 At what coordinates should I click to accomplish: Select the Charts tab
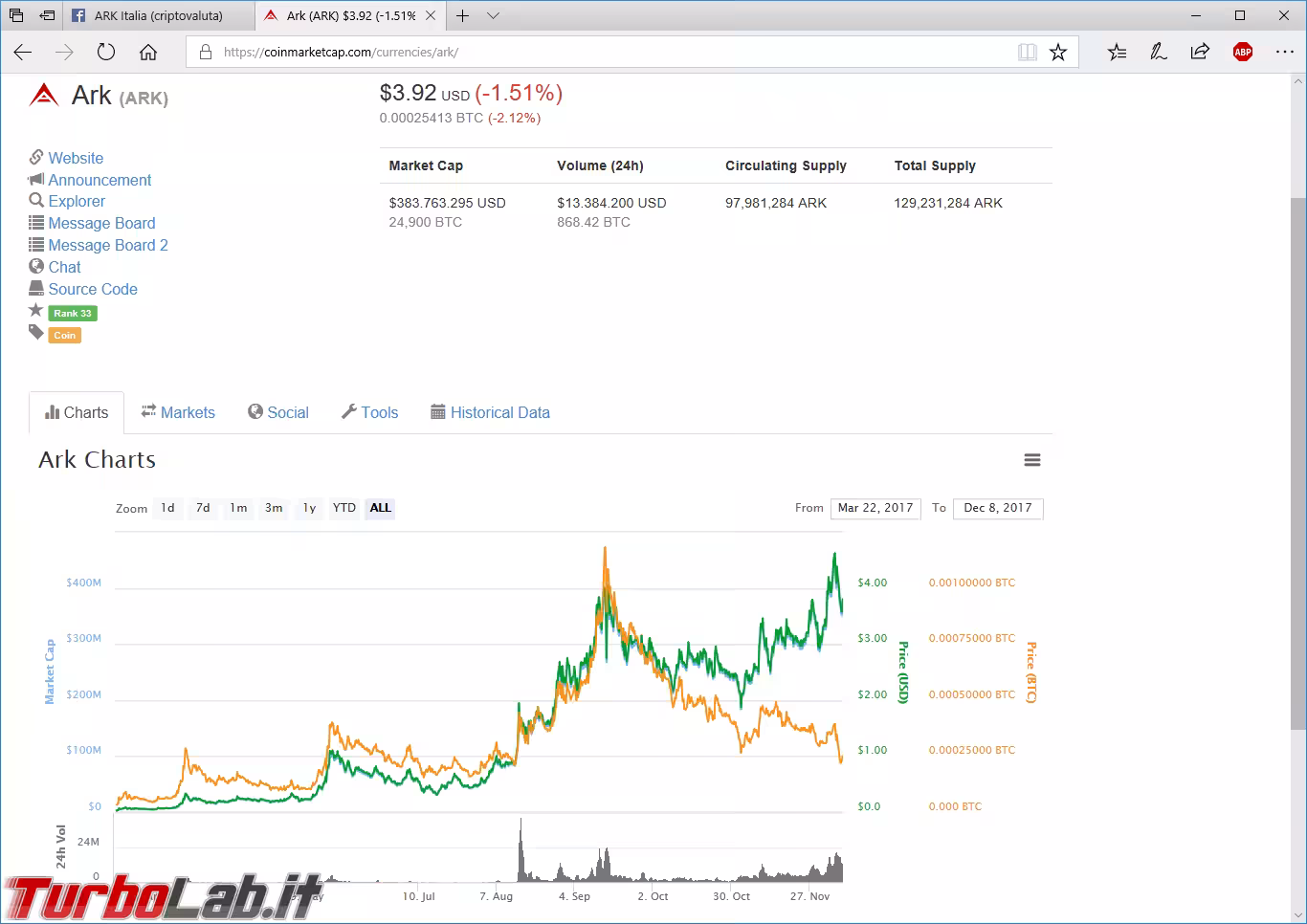coord(77,412)
